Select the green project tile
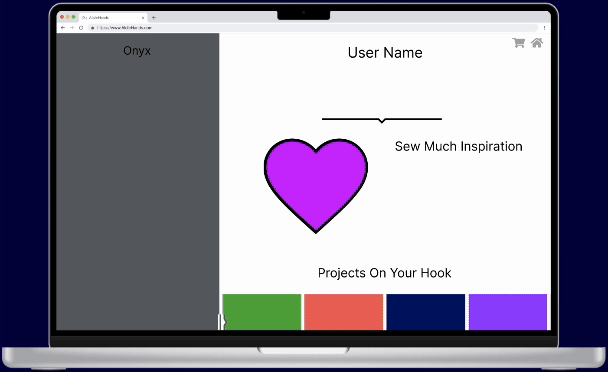This screenshot has height=372, width=608. (262, 312)
